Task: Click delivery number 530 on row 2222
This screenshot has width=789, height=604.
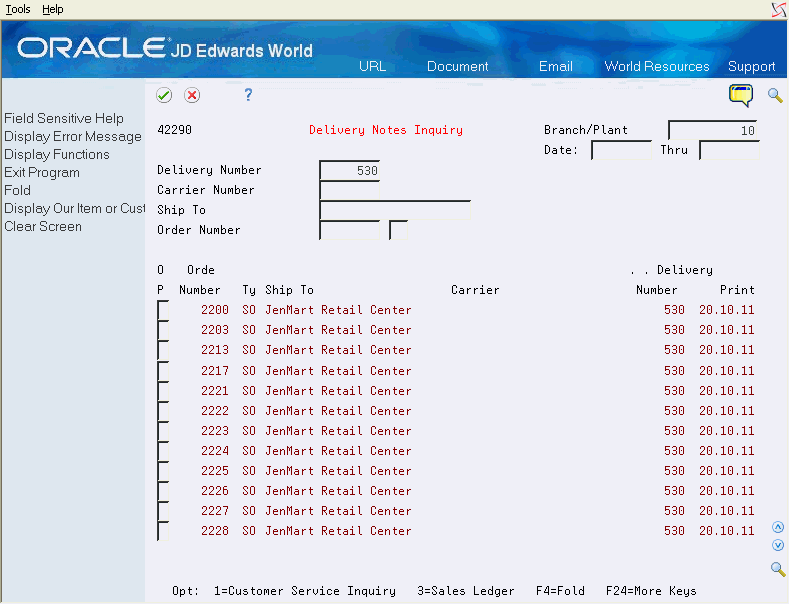Action: coord(674,411)
